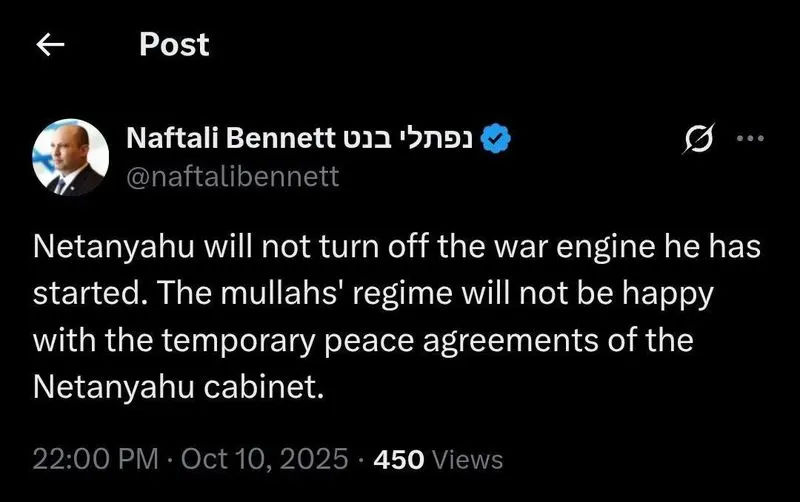Click the "Post" header title
Viewport: 800px width, 502px height.
tap(174, 44)
